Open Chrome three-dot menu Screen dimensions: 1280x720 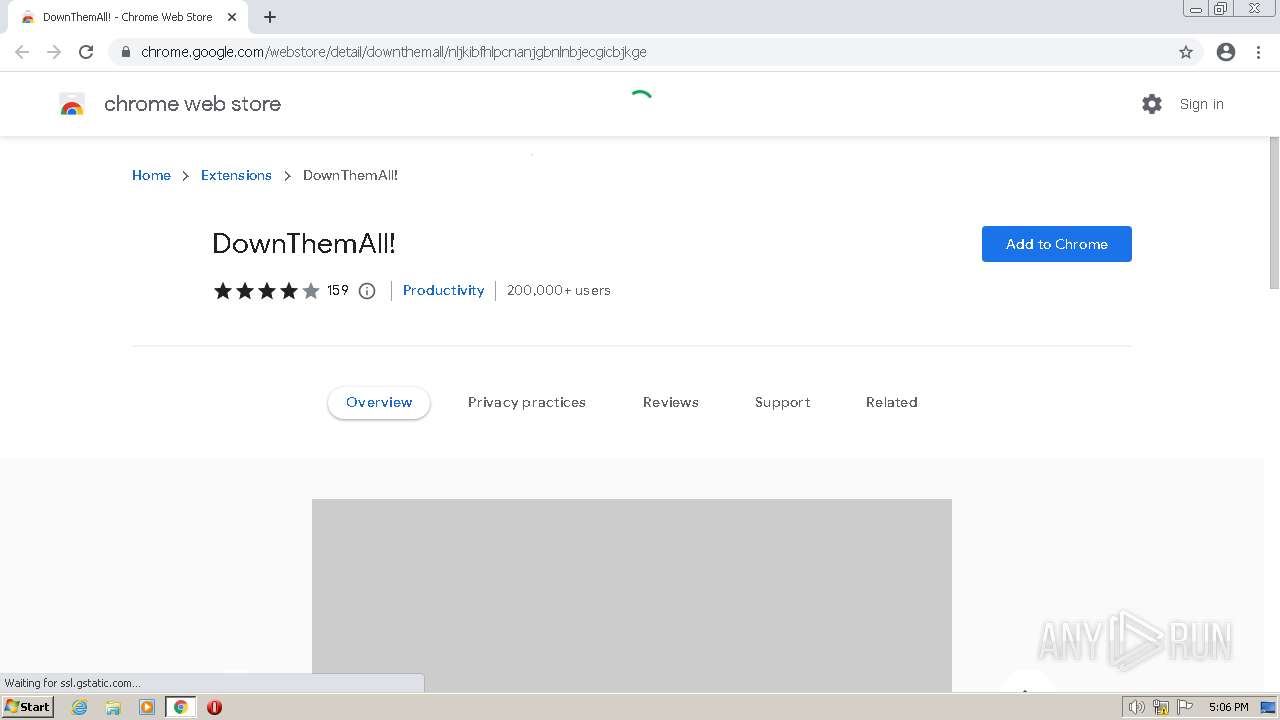[x=1258, y=52]
